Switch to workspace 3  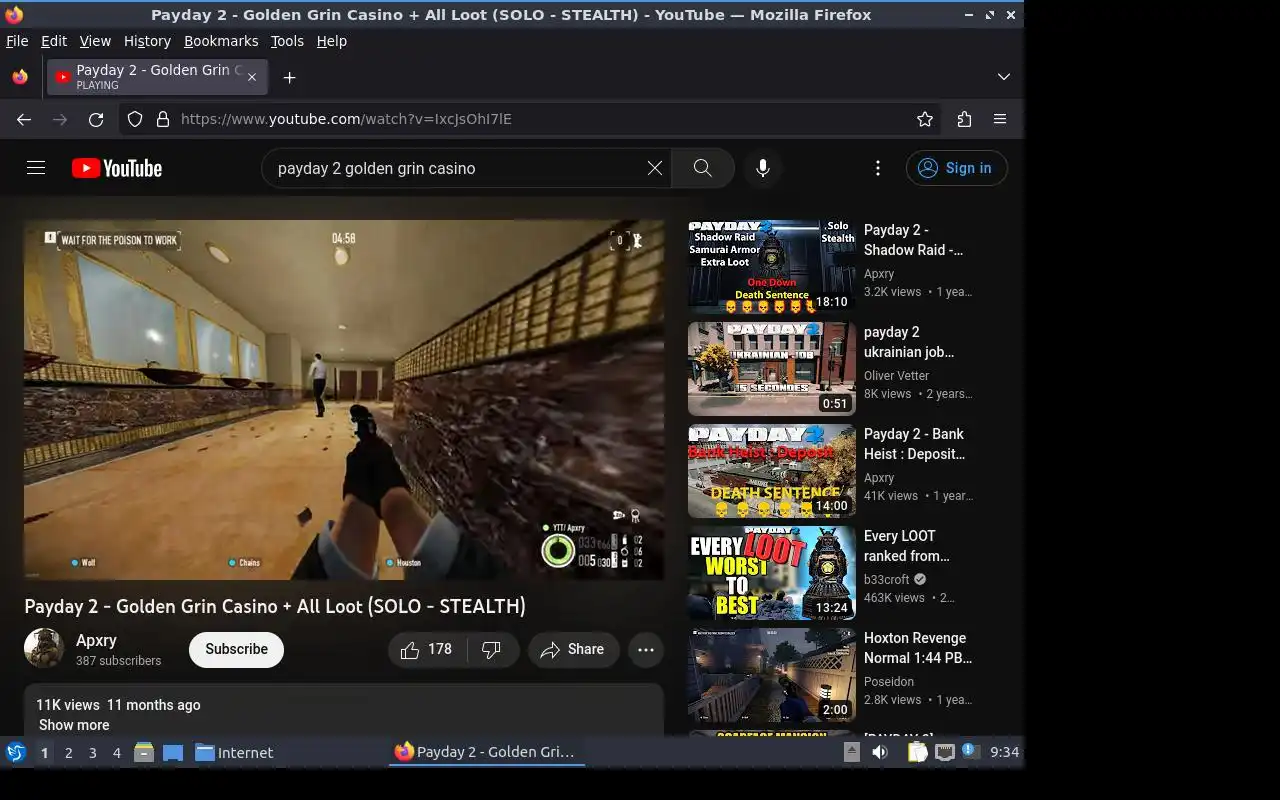point(92,753)
